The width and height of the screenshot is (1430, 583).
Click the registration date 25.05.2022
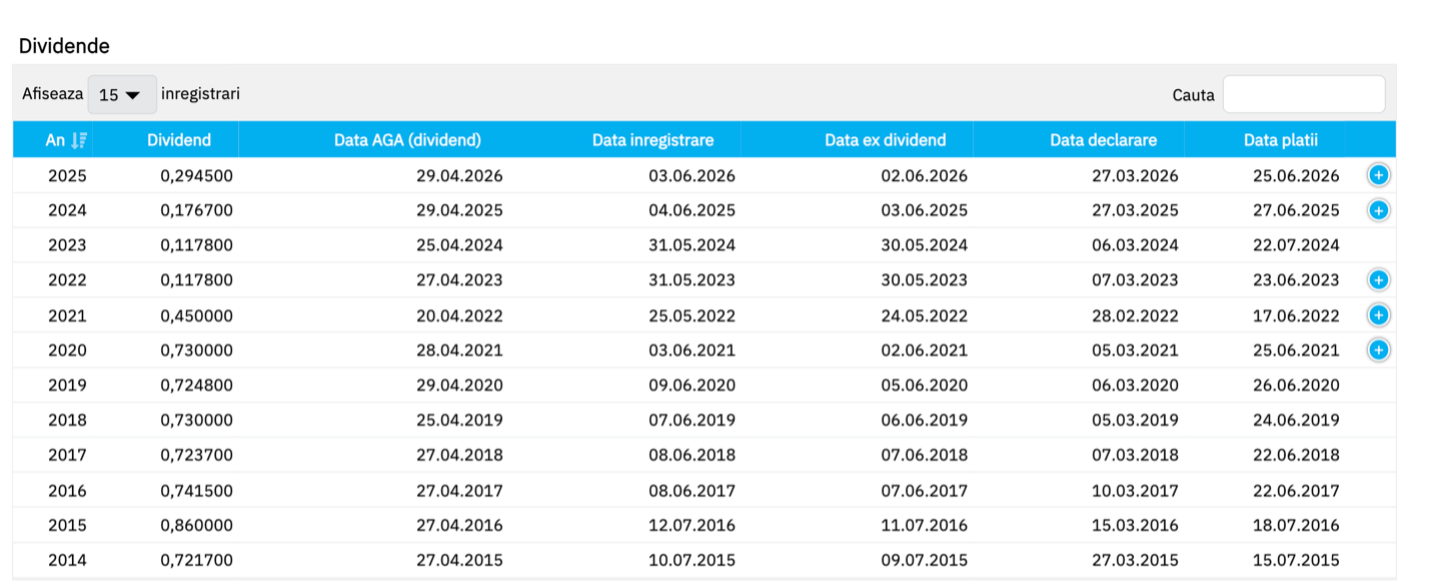click(692, 316)
